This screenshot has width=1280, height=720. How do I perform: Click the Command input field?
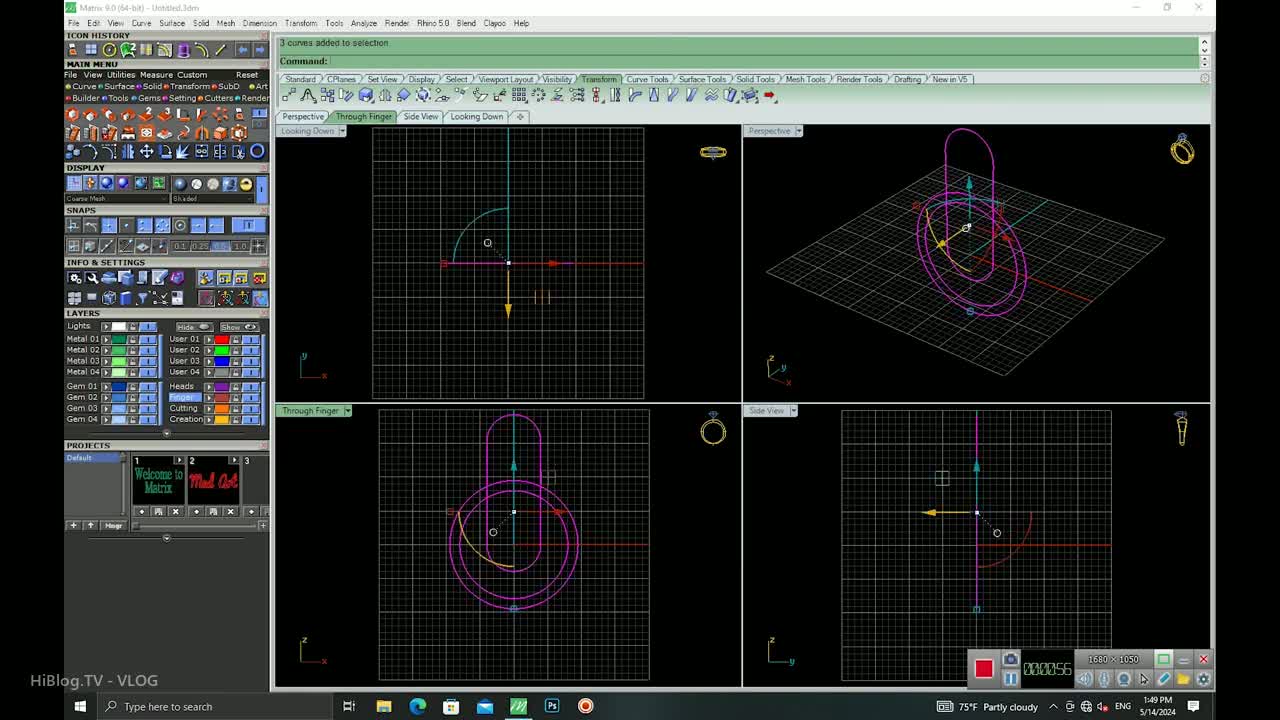(764, 61)
